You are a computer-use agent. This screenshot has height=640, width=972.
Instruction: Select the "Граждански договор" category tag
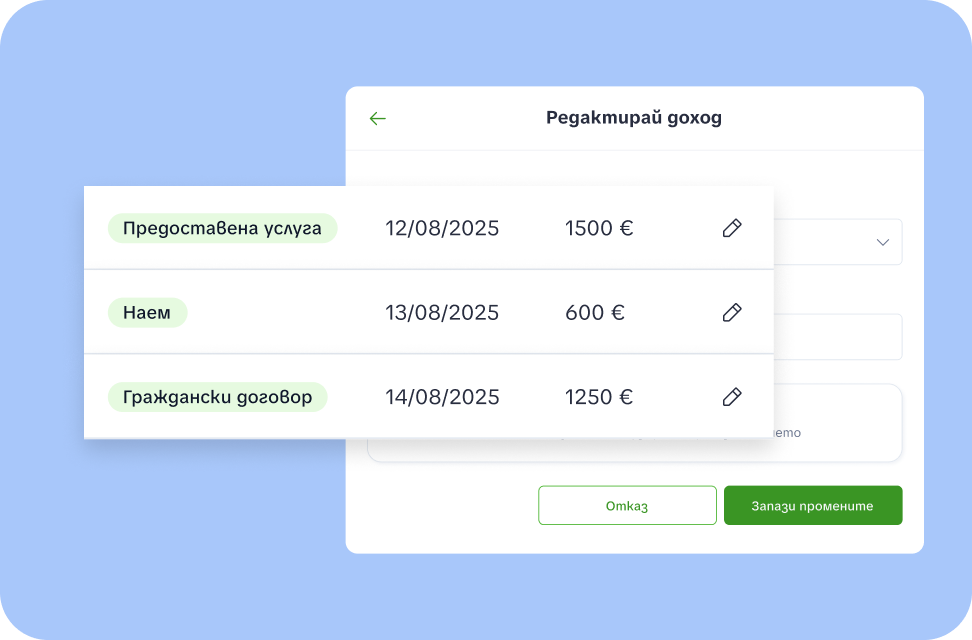pos(217,397)
